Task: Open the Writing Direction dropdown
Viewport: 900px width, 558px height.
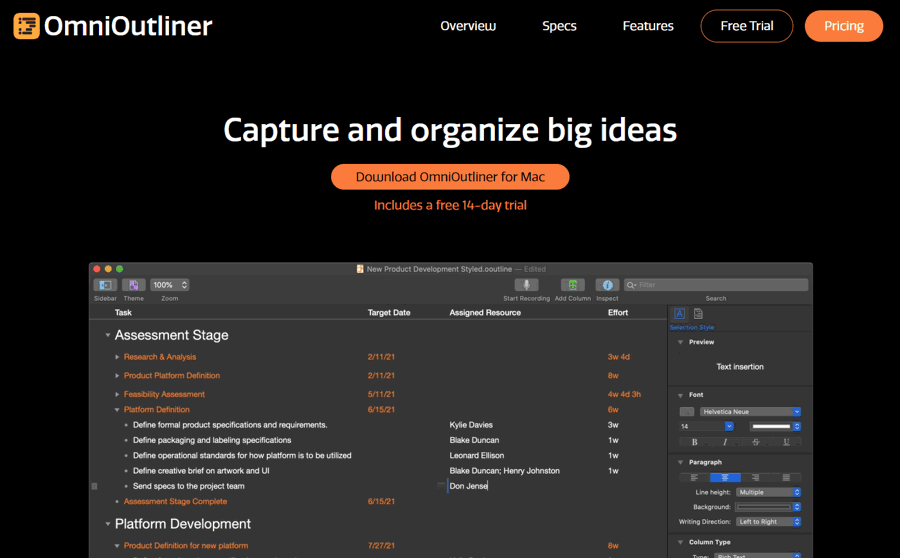Action: coord(768,522)
